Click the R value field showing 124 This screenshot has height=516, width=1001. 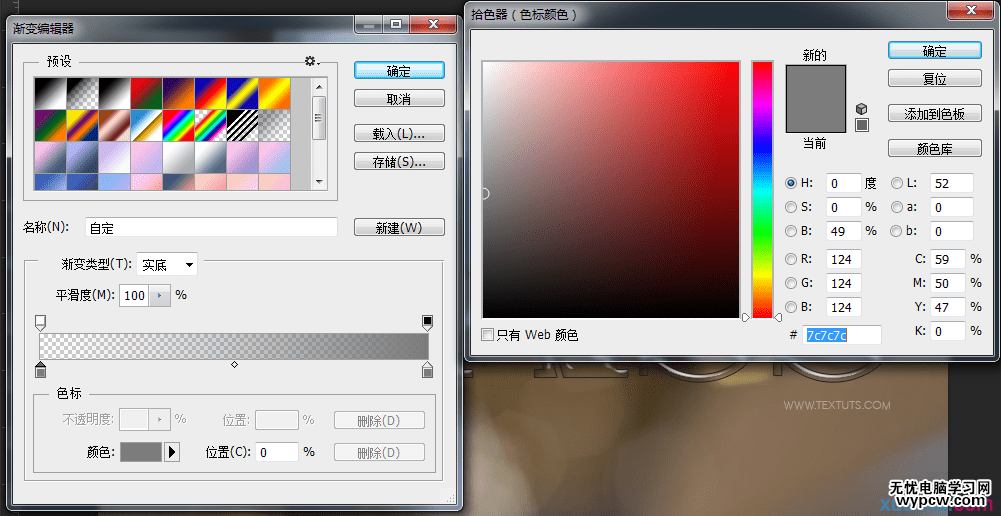coord(844,259)
